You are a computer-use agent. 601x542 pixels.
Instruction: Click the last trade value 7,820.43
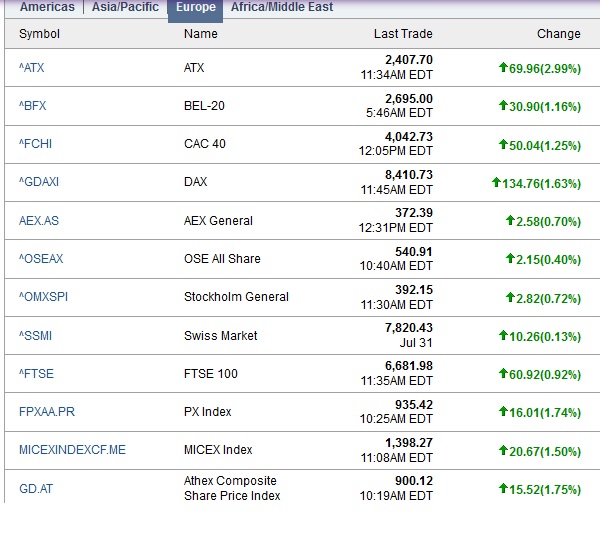(x=409, y=328)
